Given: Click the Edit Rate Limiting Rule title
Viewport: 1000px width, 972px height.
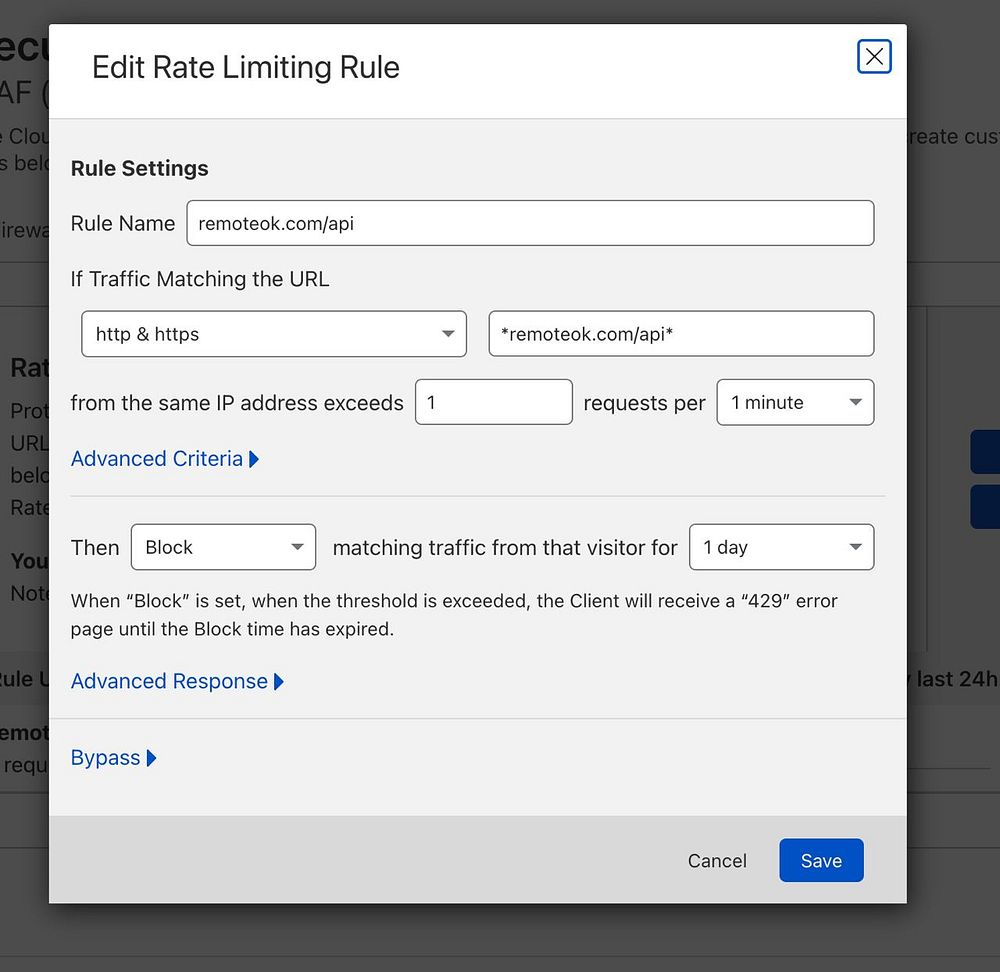Looking at the screenshot, I should (246, 67).
